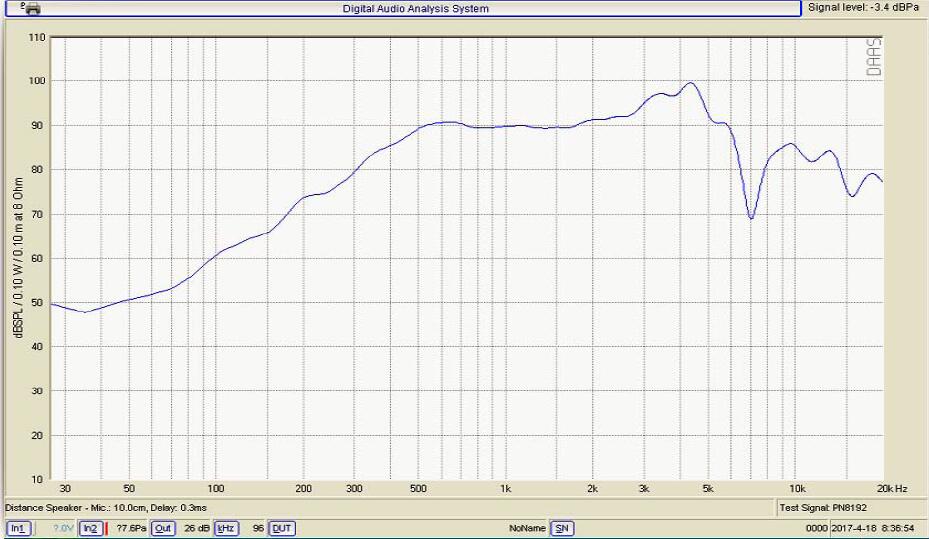Image resolution: width=929 pixels, height=539 pixels.
Task: Click the In2 input button
Action: coord(90,528)
